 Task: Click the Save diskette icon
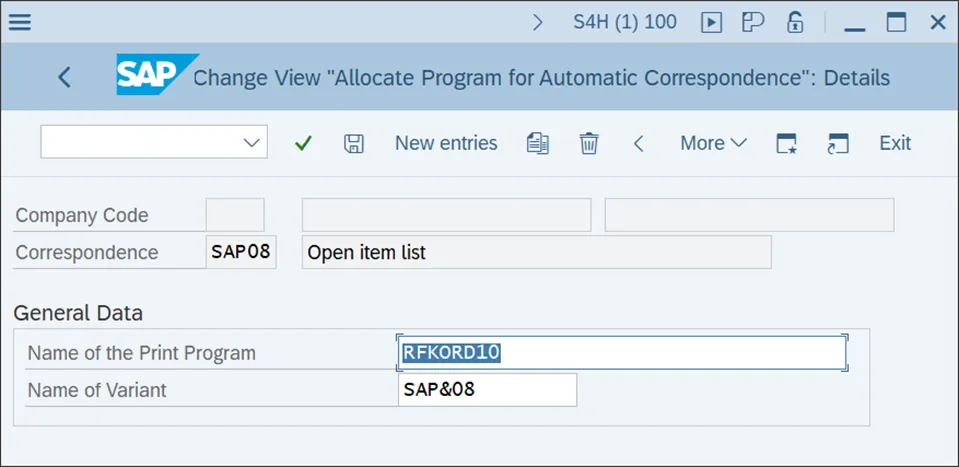(353, 143)
